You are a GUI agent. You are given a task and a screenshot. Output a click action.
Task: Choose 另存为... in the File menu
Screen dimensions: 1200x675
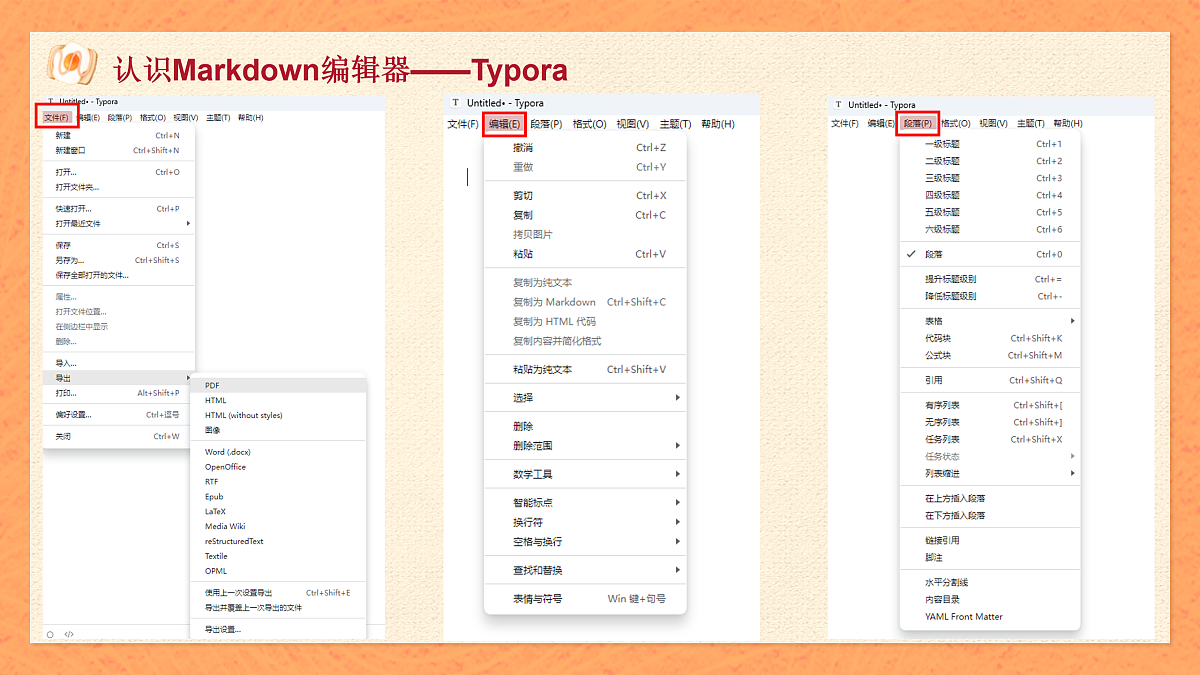click(x=119, y=260)
